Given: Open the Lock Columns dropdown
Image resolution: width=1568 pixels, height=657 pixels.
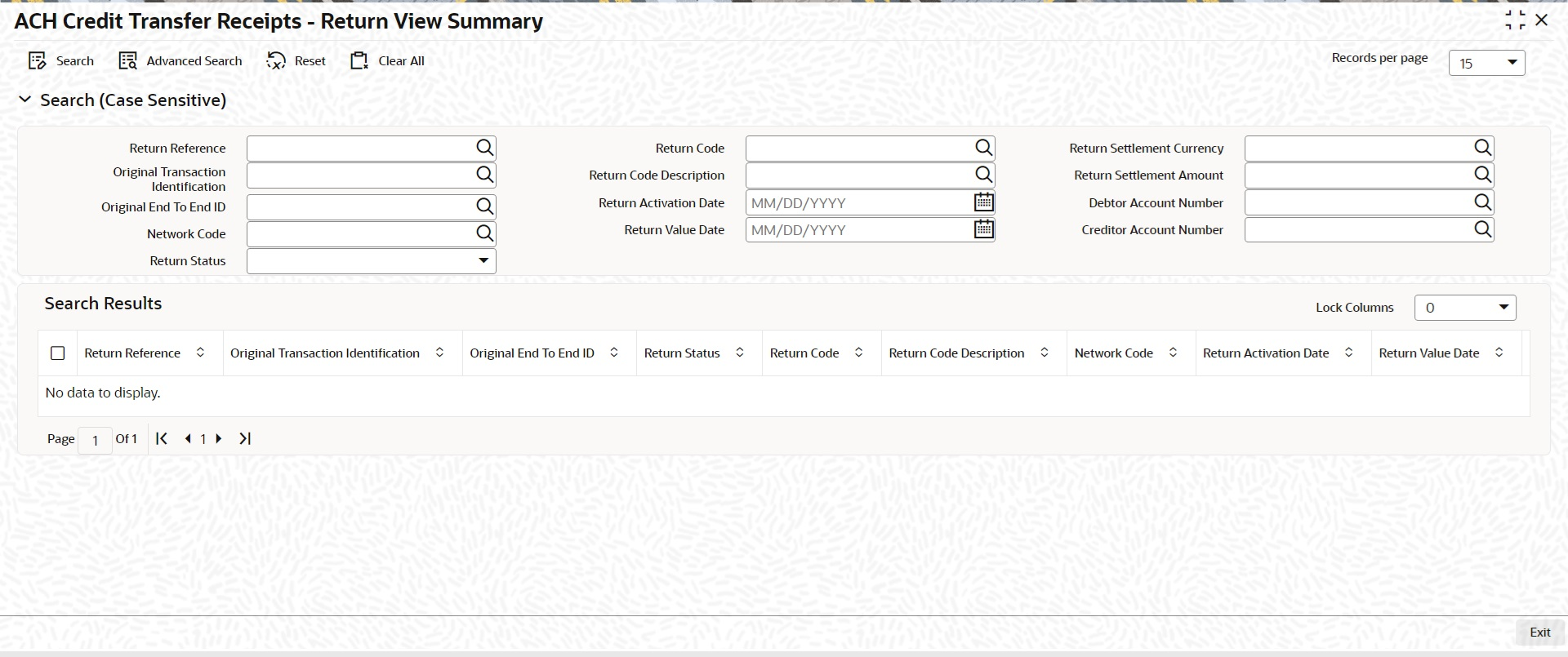Looking at the screenshot, I should pos(1465,308).
